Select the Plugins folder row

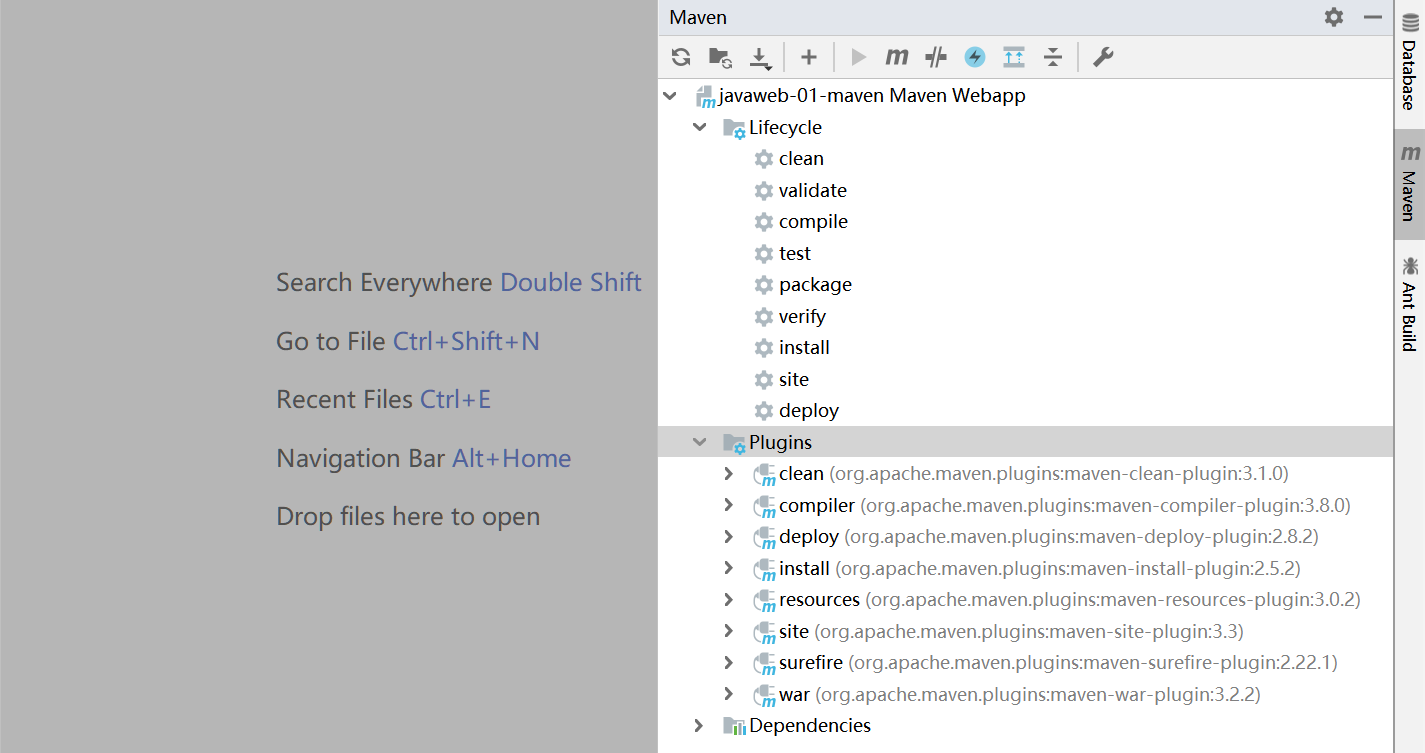(1025, 442)
